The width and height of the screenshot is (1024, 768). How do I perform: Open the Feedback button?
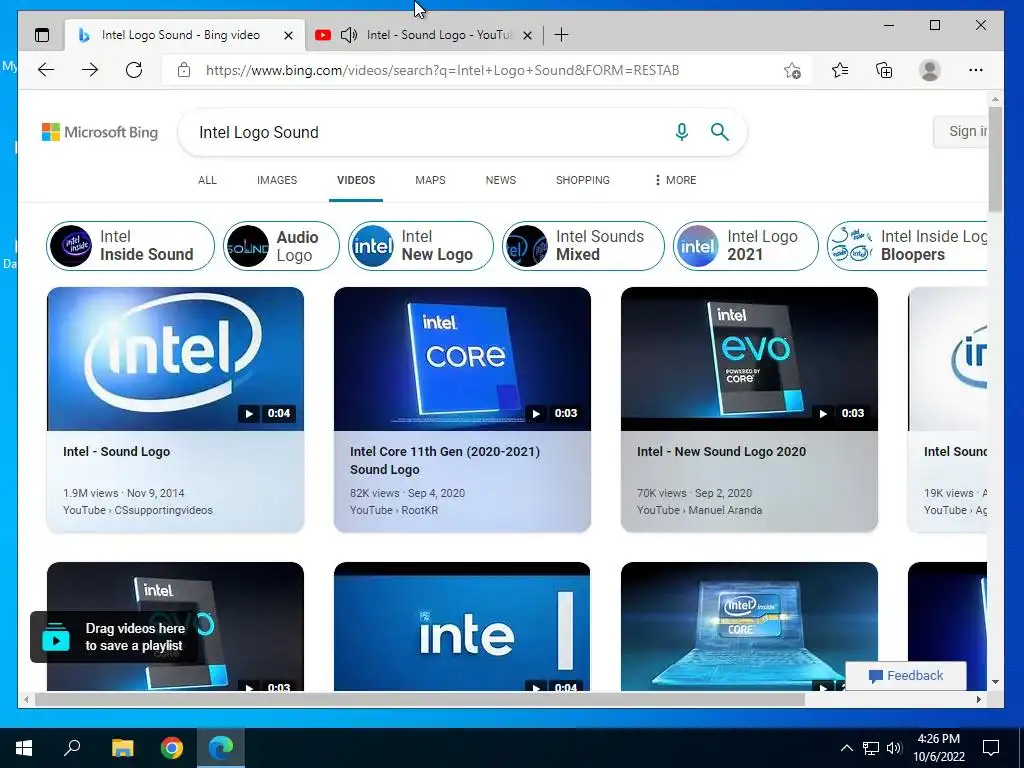[x=906, y=675]
